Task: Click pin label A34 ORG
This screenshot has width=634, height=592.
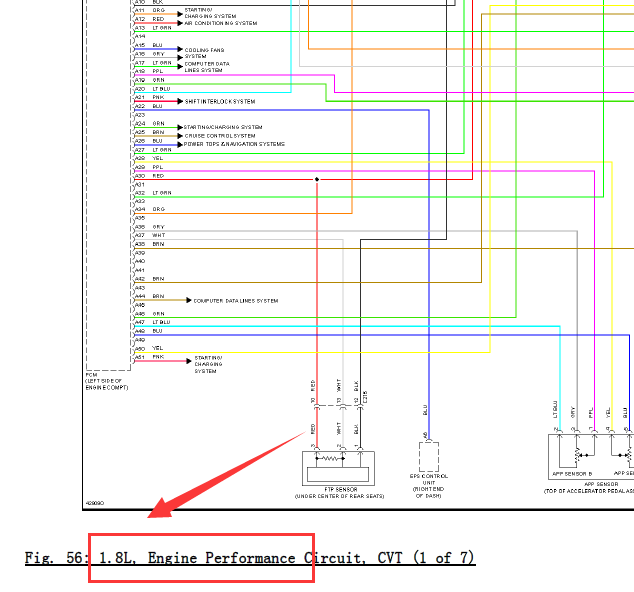Action: [150, 209]
